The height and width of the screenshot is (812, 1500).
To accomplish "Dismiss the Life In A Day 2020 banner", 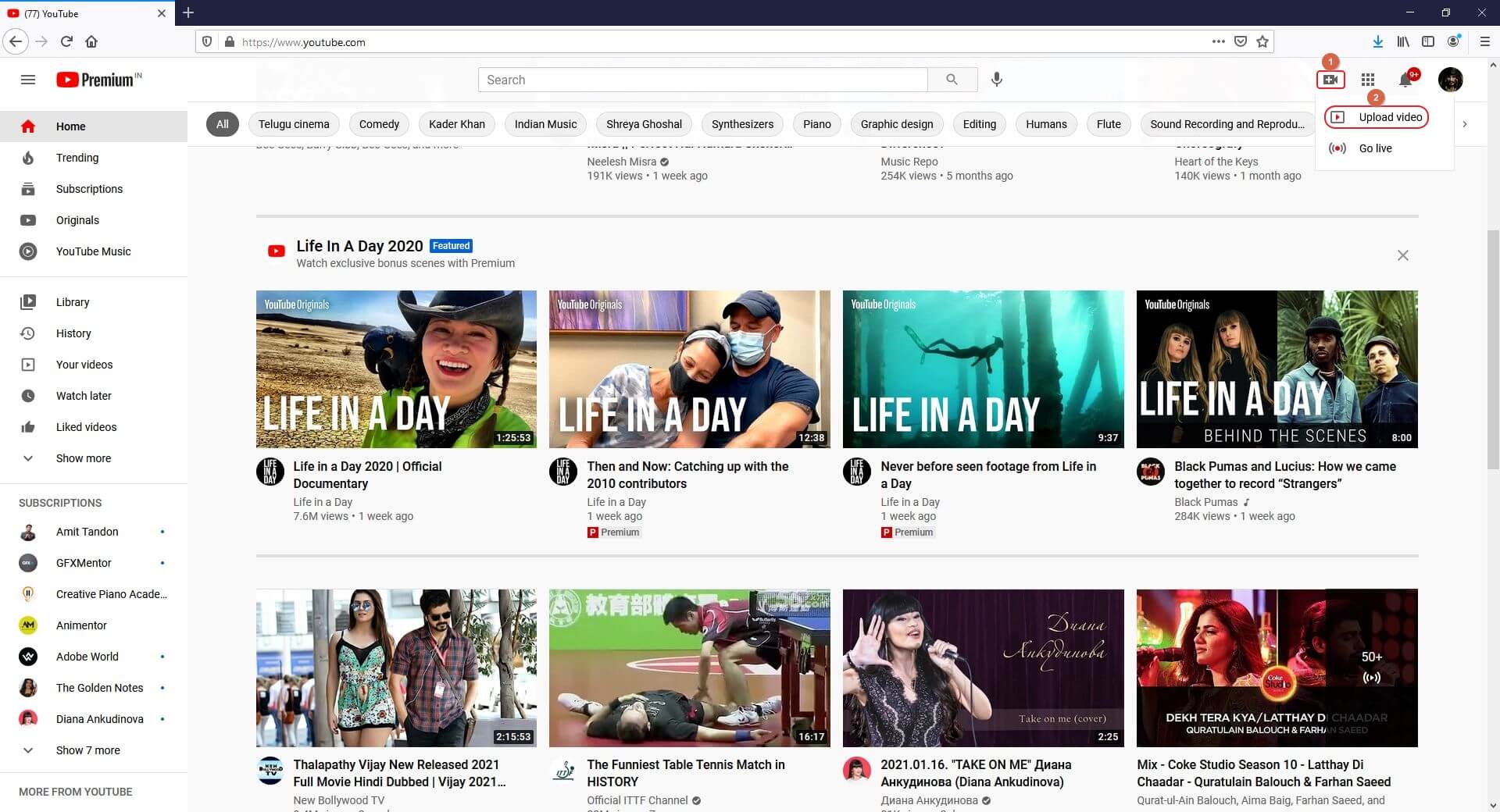I will (1402, 255).
